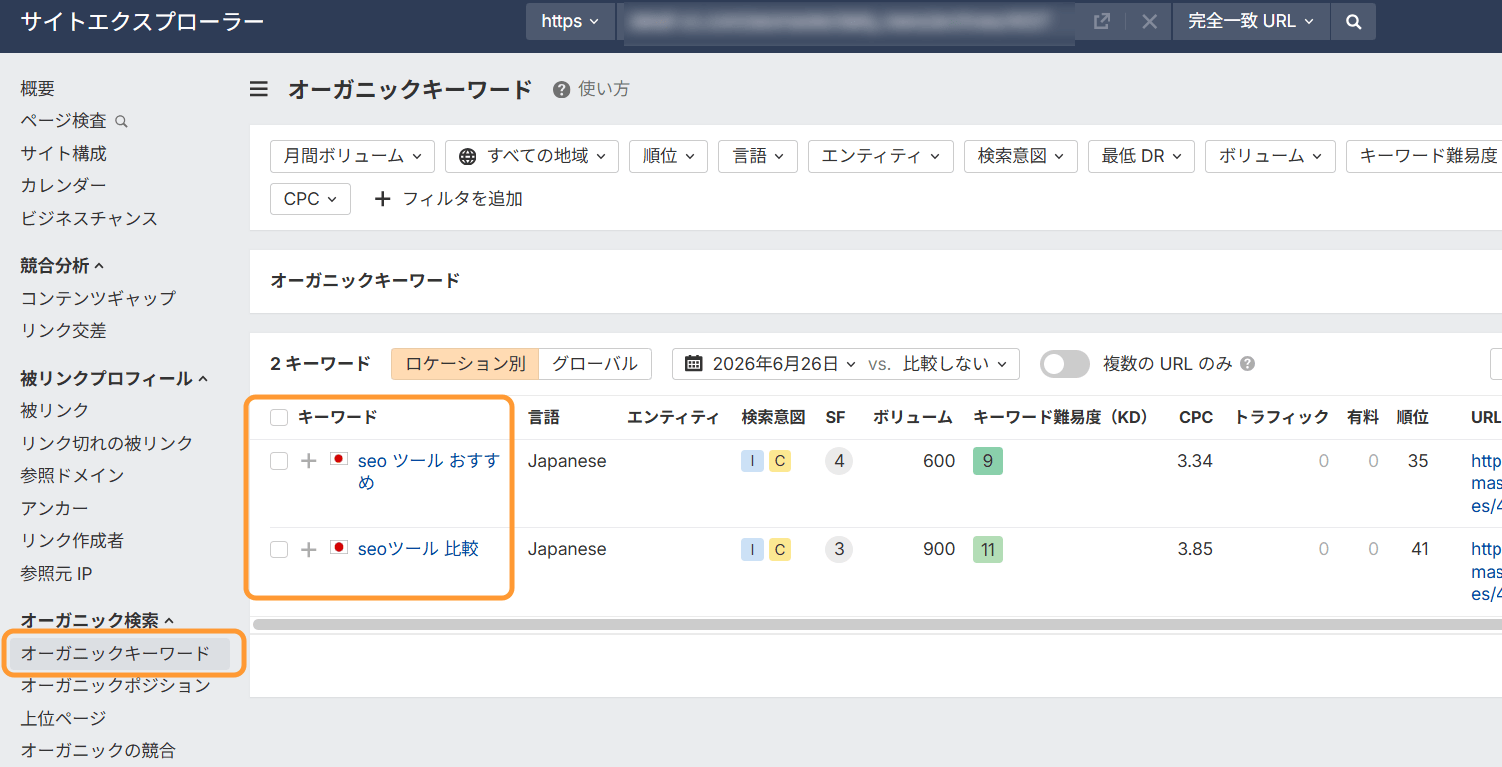The height and width of the screenshot is (767, 1502).
Task: Tick the select-all checkbox in キーワード header
Action: tap(279, 417)
